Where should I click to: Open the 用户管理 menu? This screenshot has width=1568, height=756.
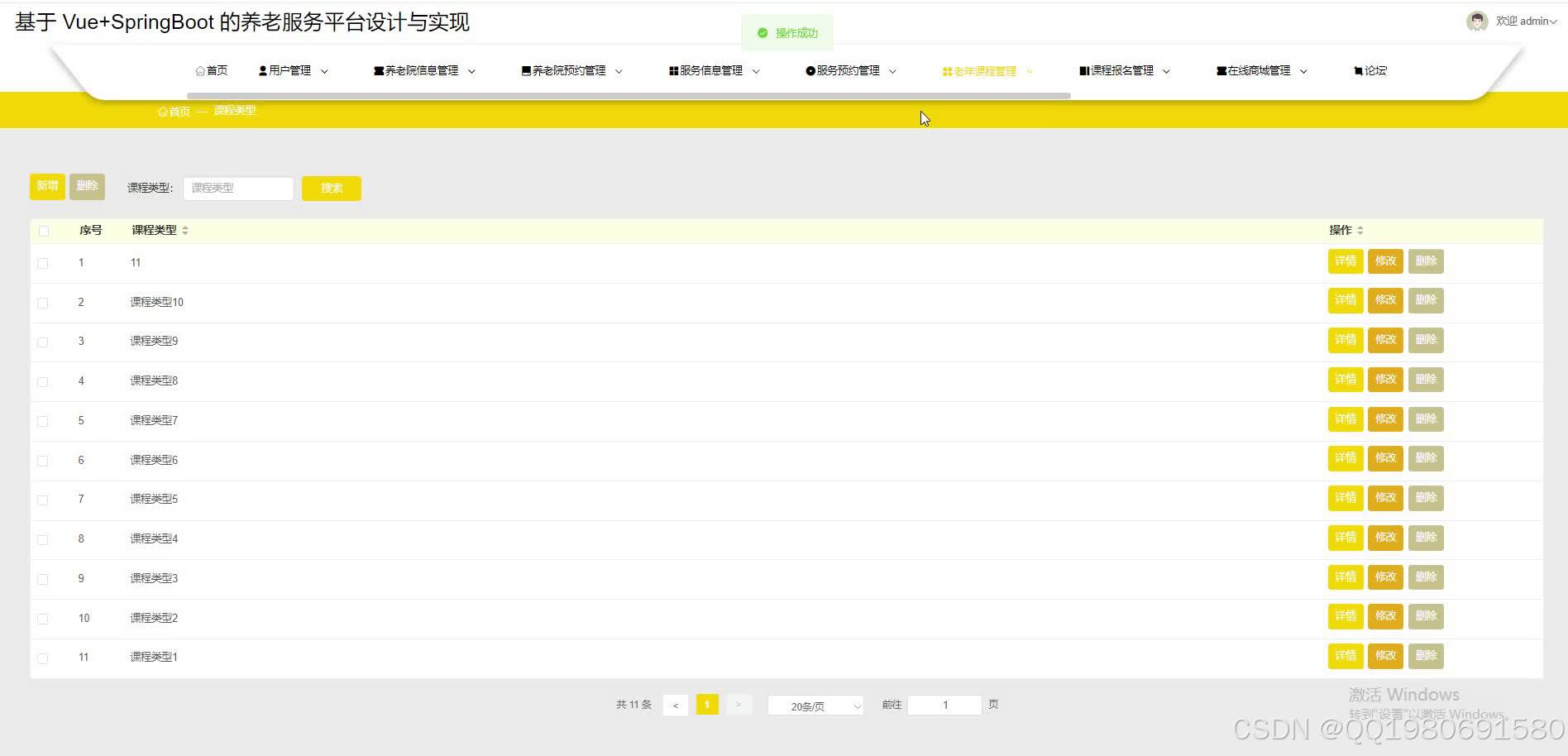click(285, 71)
